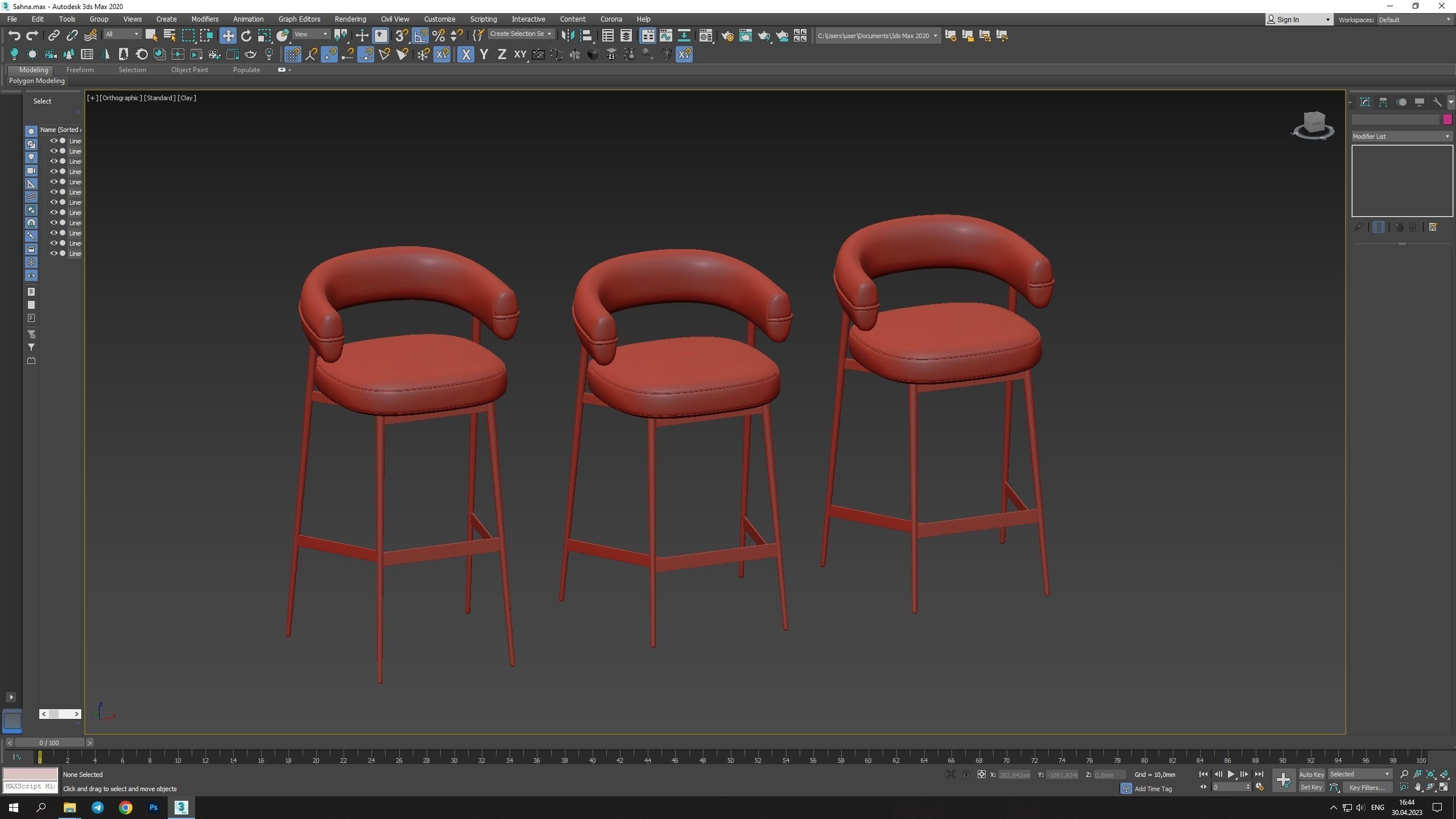Open the Hierarchy command panel tab
Viewport: 1456px width, 819px height.
coord(1383,102)
